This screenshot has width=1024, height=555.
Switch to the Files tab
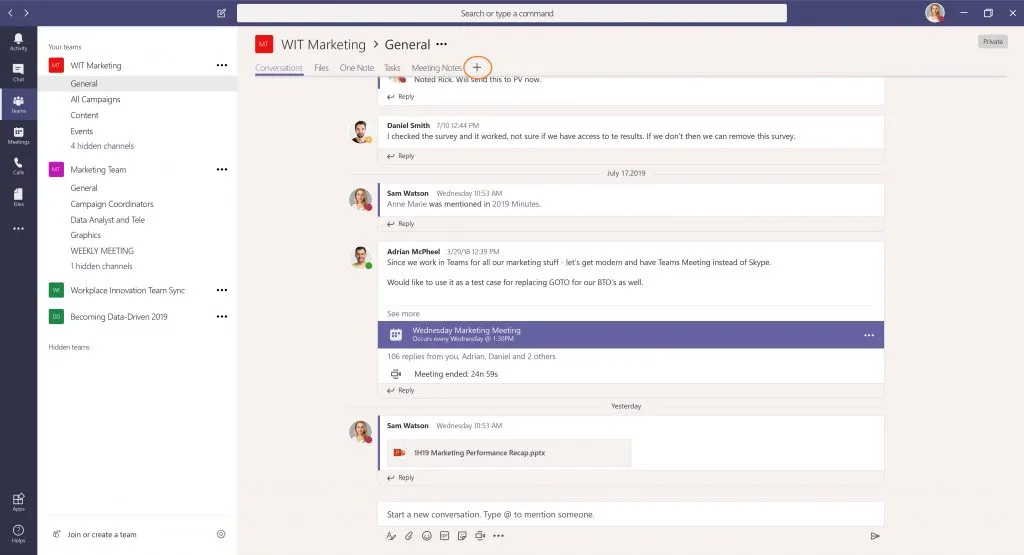coord(321,68)
